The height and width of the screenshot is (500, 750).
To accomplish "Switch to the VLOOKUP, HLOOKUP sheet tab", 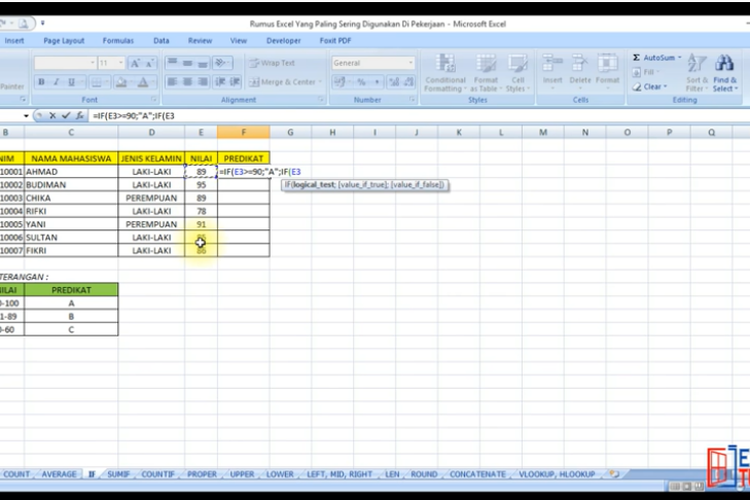I will [555, 474].
